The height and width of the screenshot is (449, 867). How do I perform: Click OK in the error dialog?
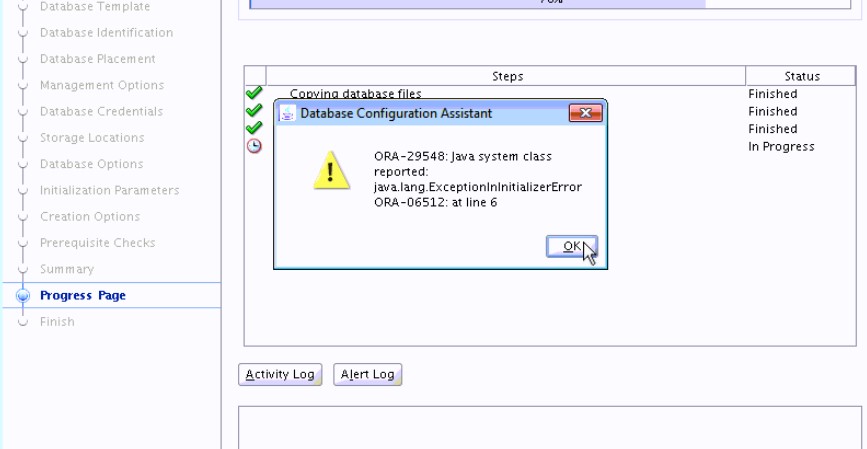(x=572, y=247)
